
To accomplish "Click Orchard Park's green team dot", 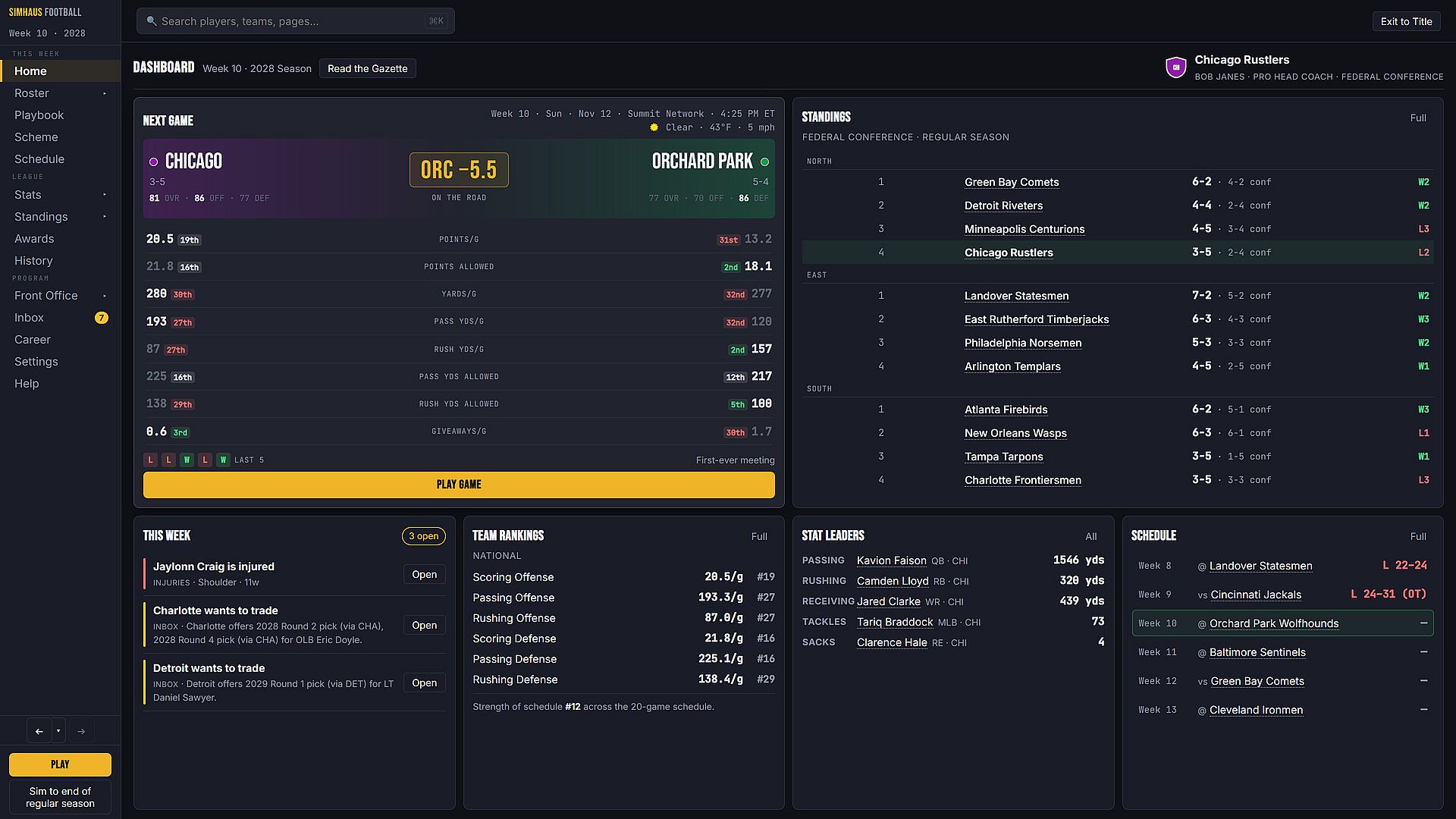I will tap(764, 162).
